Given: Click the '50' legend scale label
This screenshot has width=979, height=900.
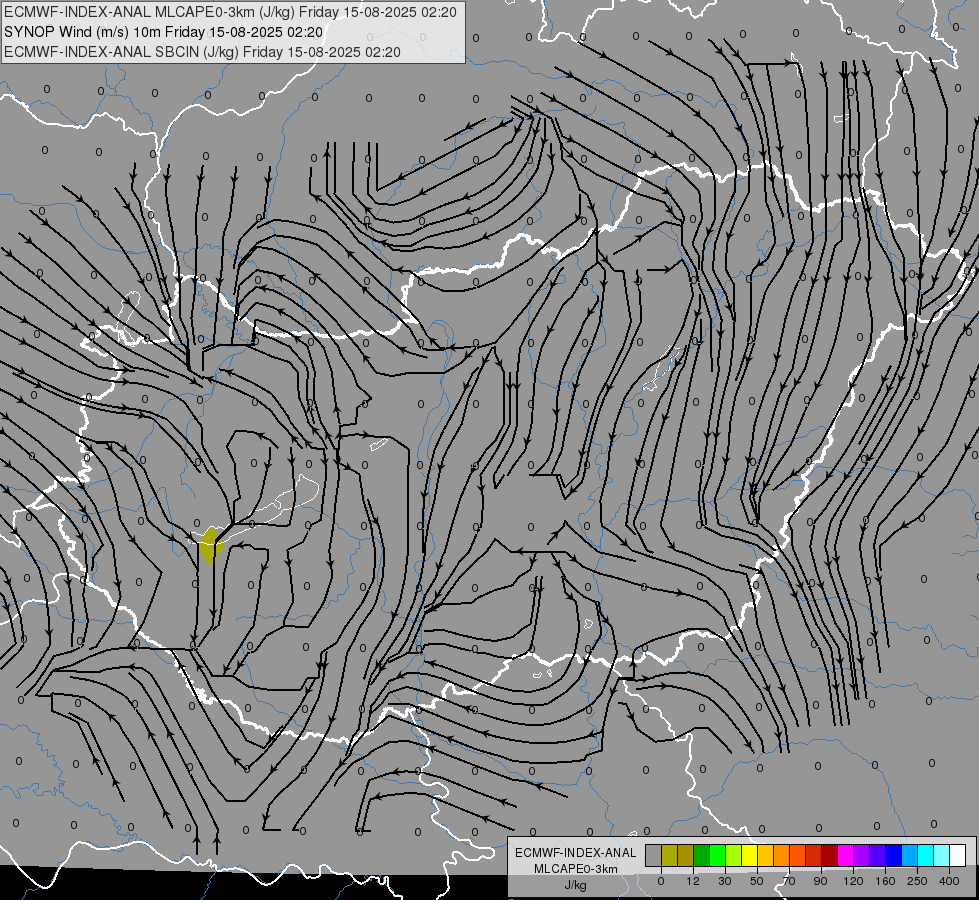Looking at the screenshot, I should click(757, 881).
